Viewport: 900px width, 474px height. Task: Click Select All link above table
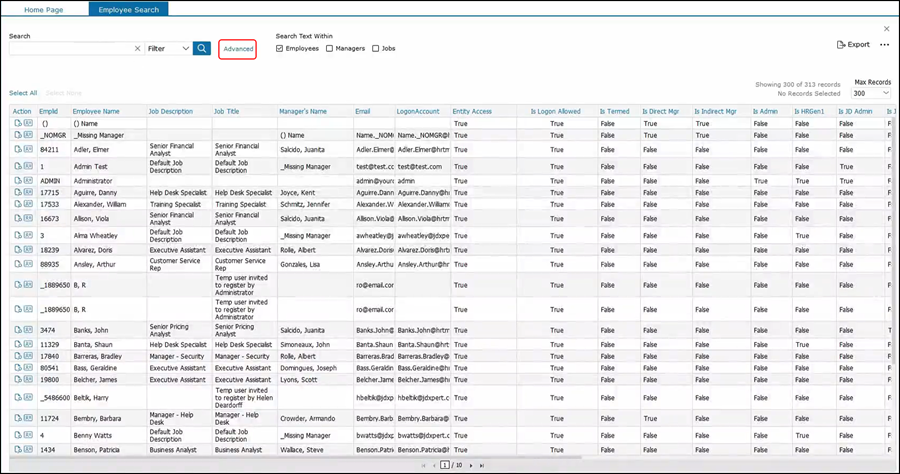pyautogui.click(x=23, y=92)
